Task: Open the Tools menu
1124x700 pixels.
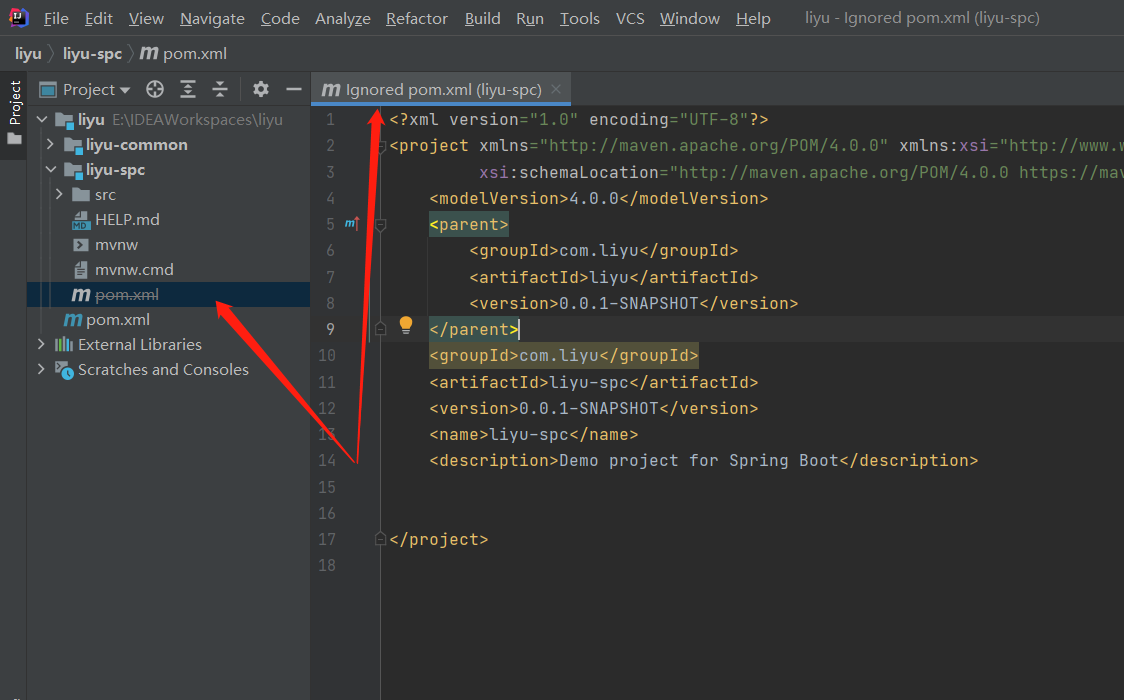Action: [579, 19]
